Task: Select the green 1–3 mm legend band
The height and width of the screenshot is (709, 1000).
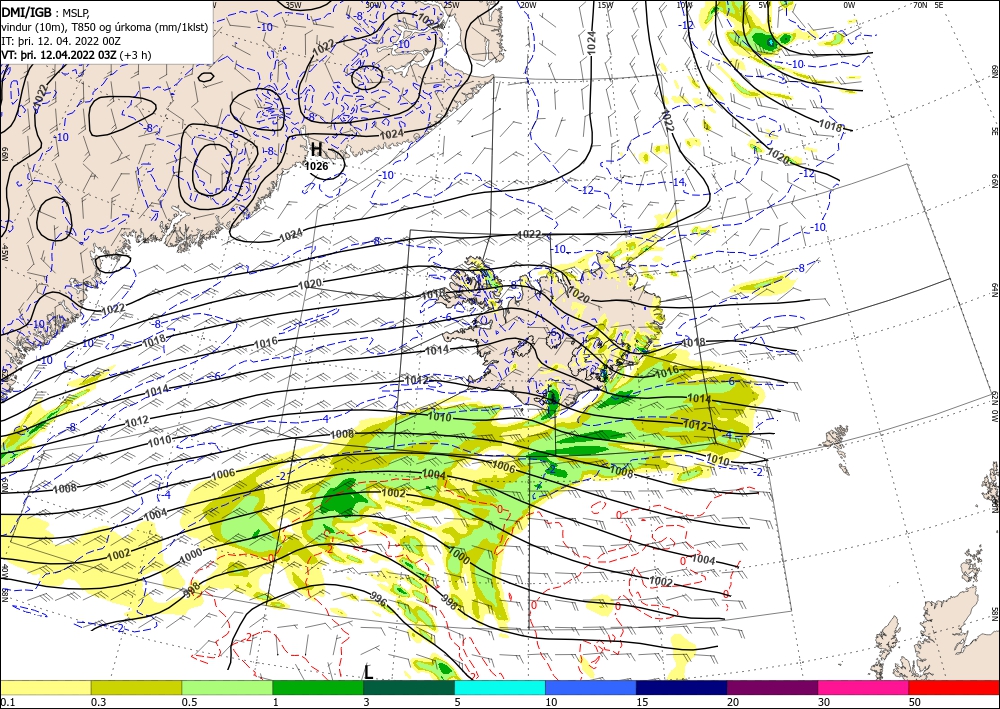Action: pyautogui.click(x=318, y=687)
